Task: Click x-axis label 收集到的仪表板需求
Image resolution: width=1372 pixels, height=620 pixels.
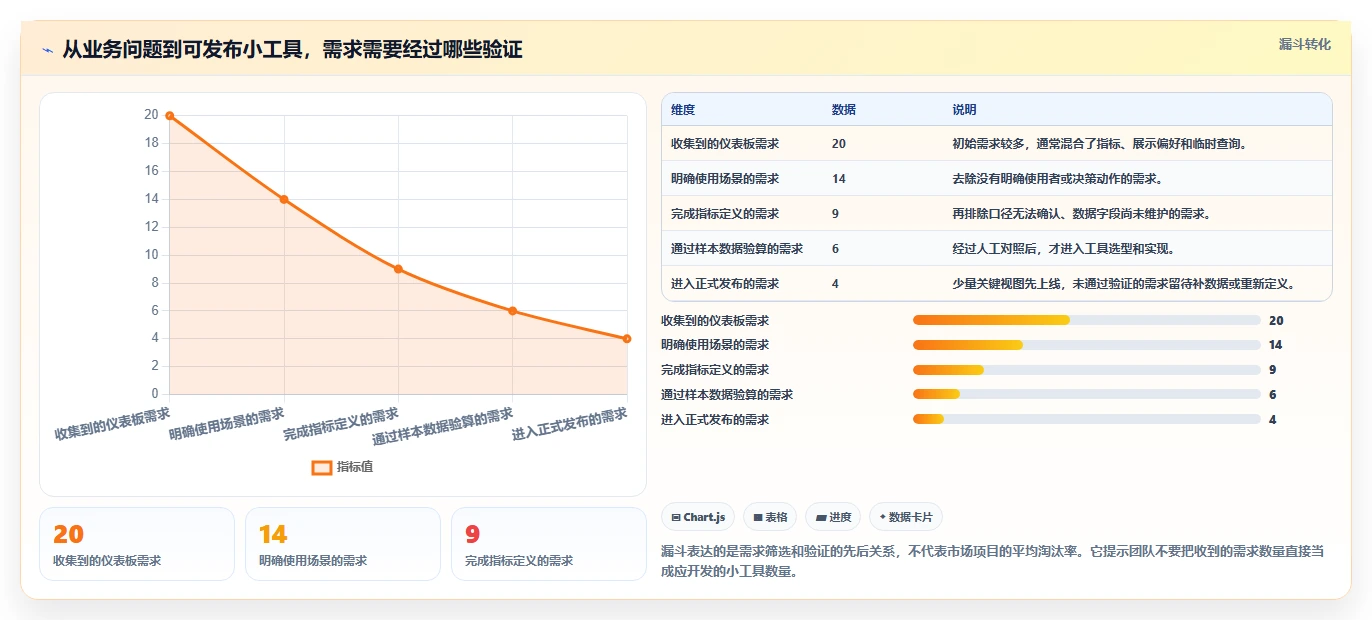Action: [x=113, y=424]
